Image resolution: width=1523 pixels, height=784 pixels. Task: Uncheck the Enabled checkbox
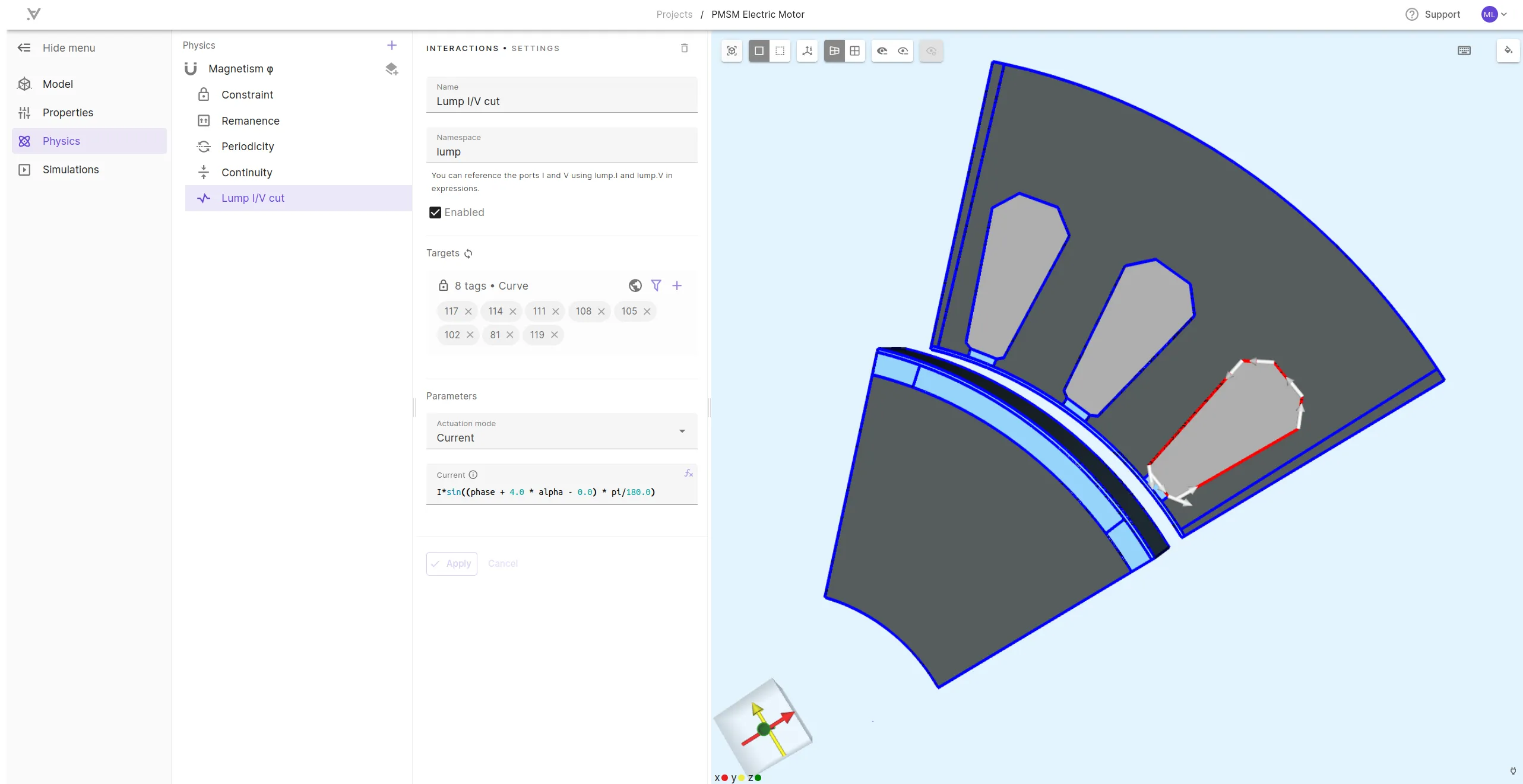pyautogui.click(x=435, y=212)
